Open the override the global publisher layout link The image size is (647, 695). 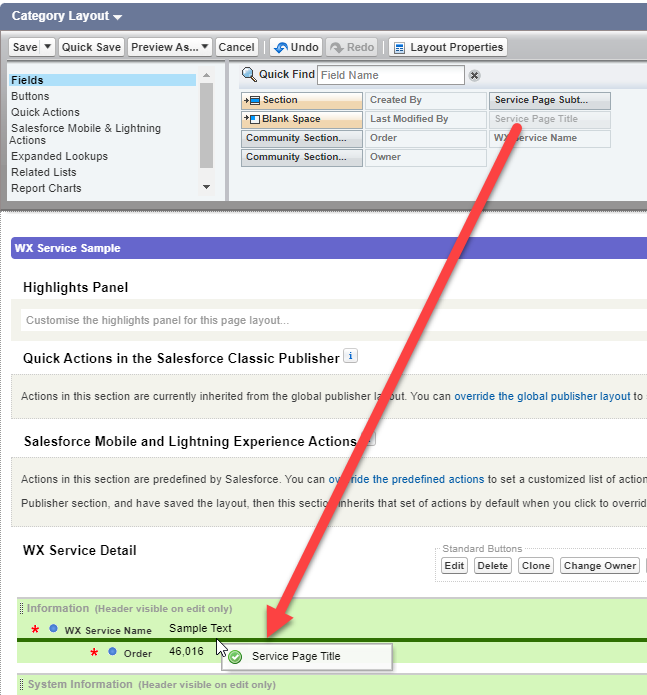pyautogui.click(x=542, y=396)
